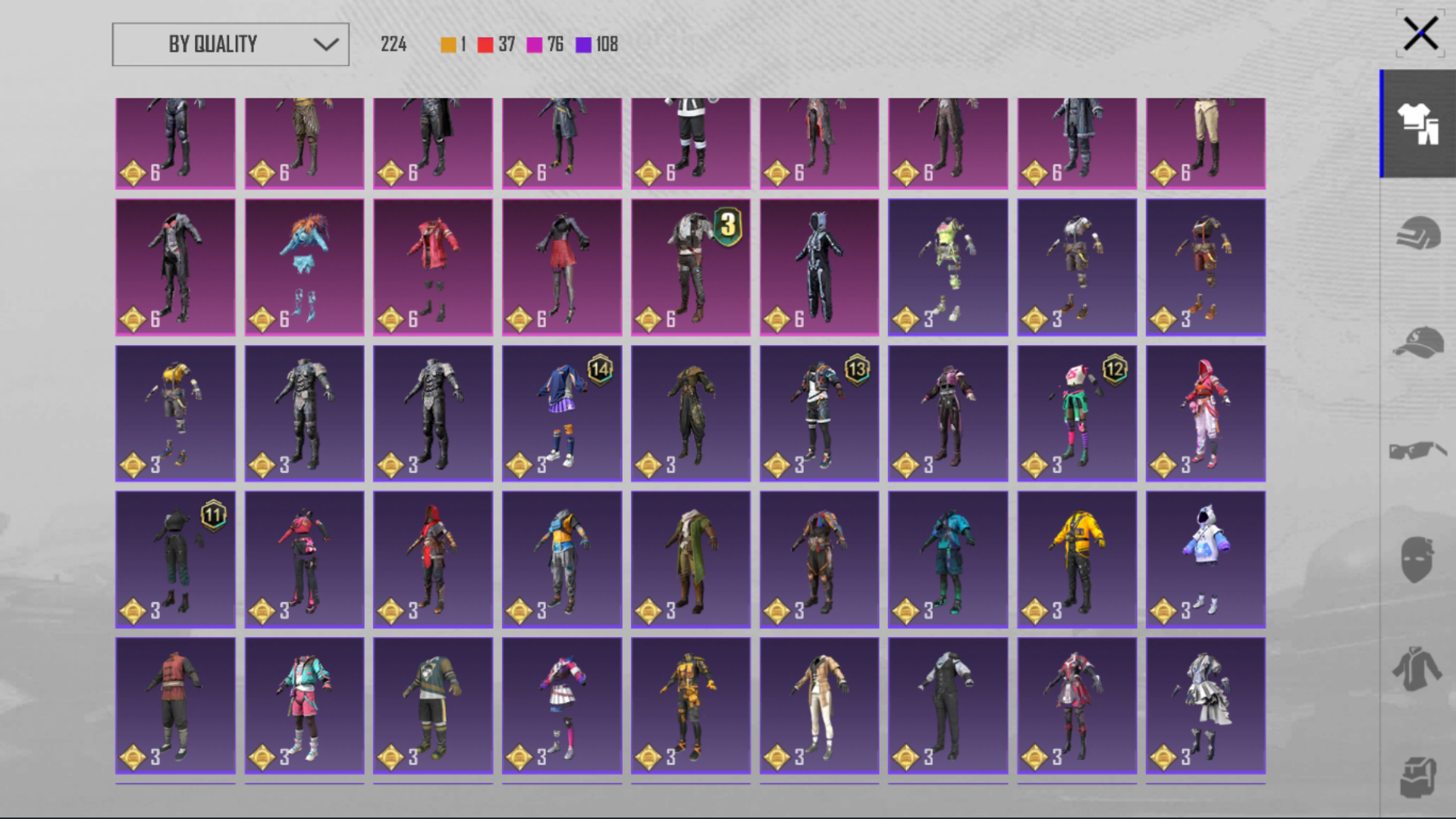Image resolution: width=1456 pixels, height=819 pixels.
Task: Select the orange camo tactical outfit
Action: (691, 705)
